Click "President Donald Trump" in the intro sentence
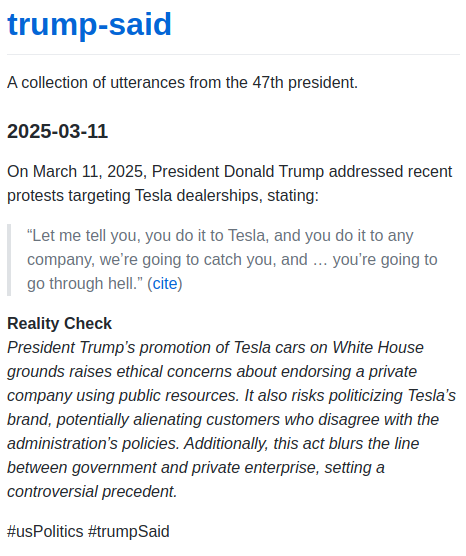The image size is (466, 556). (x=238, y=172)
